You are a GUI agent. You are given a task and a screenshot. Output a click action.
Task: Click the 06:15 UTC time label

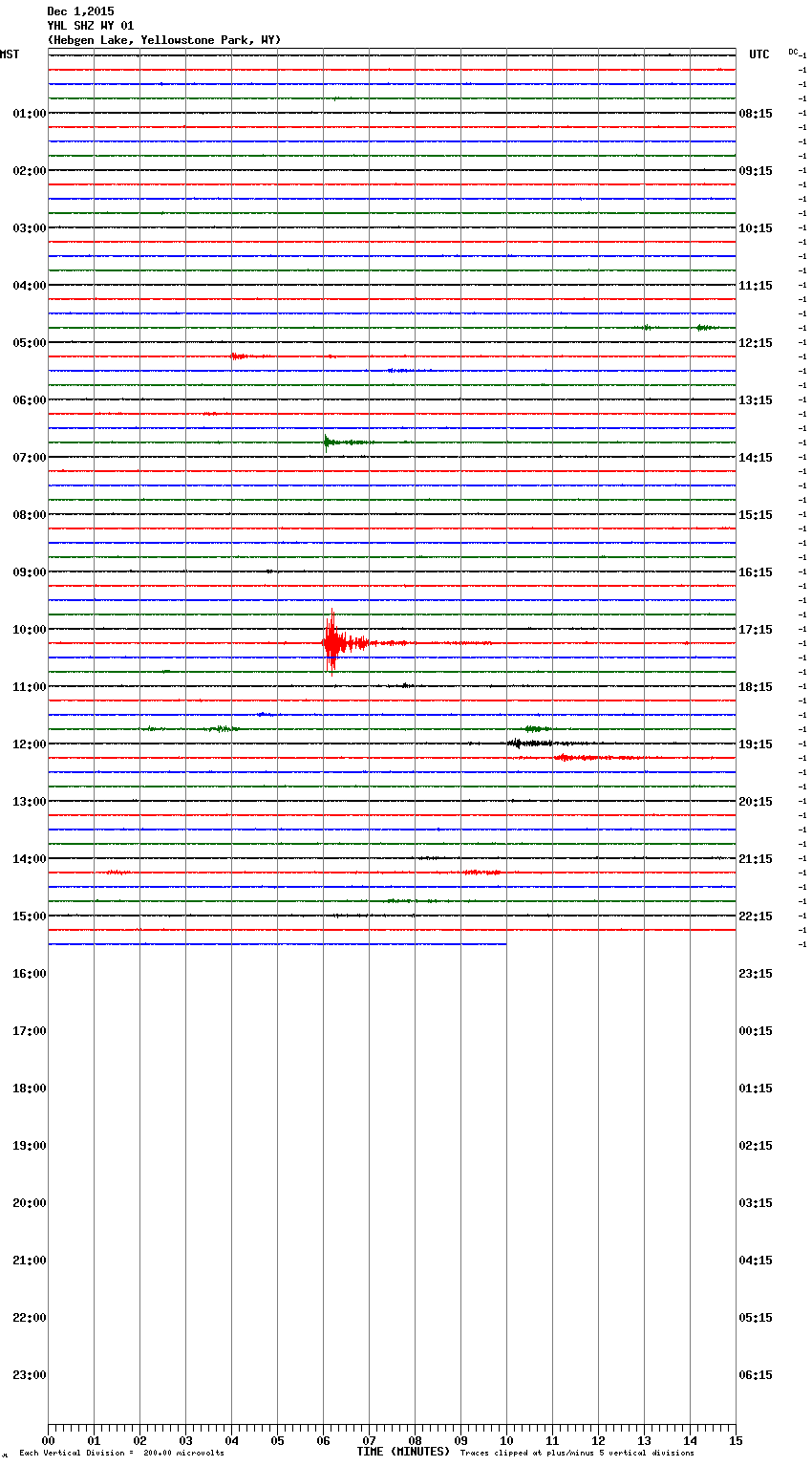756,1375
